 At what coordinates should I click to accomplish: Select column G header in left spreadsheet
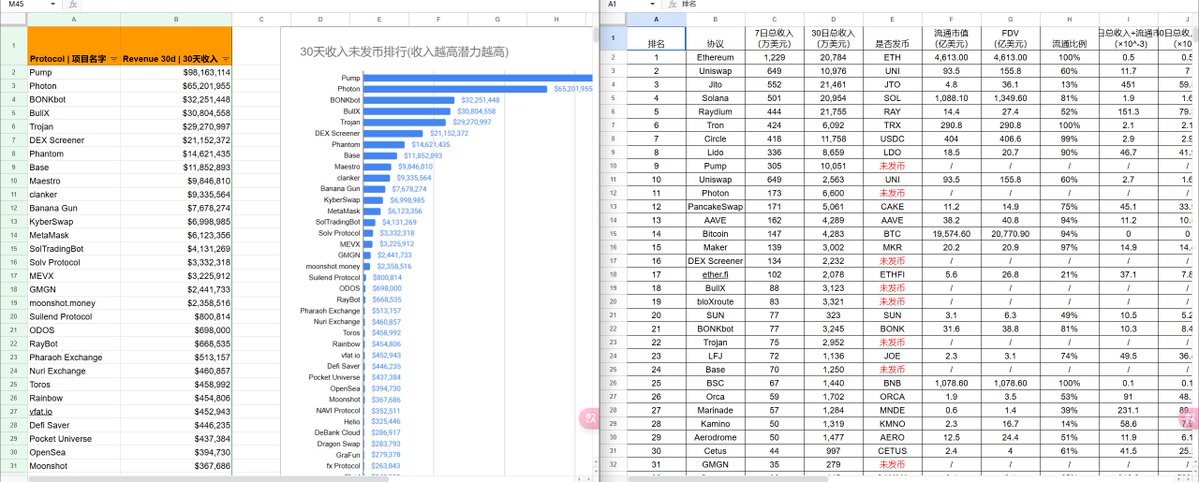(497, 18)
